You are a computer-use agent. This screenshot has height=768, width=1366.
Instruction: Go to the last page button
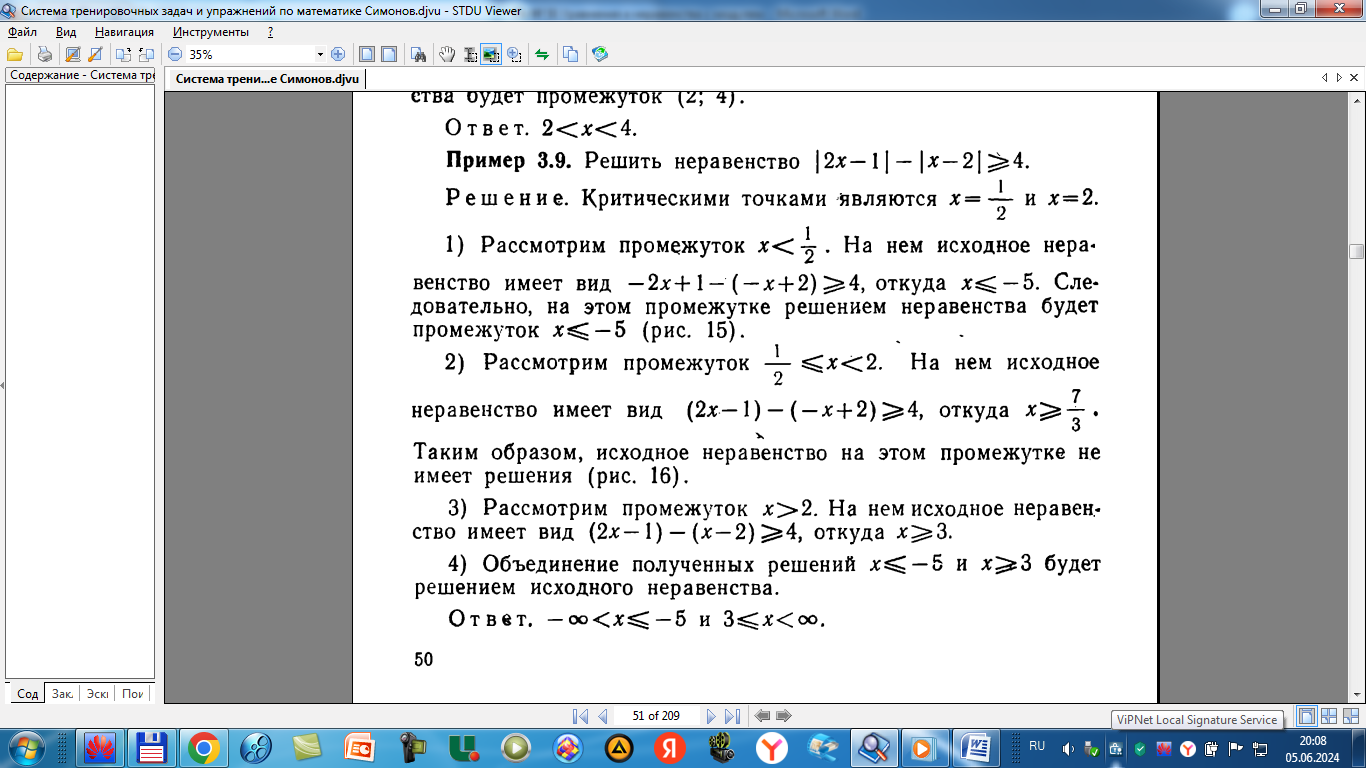(x=732, y=716)
